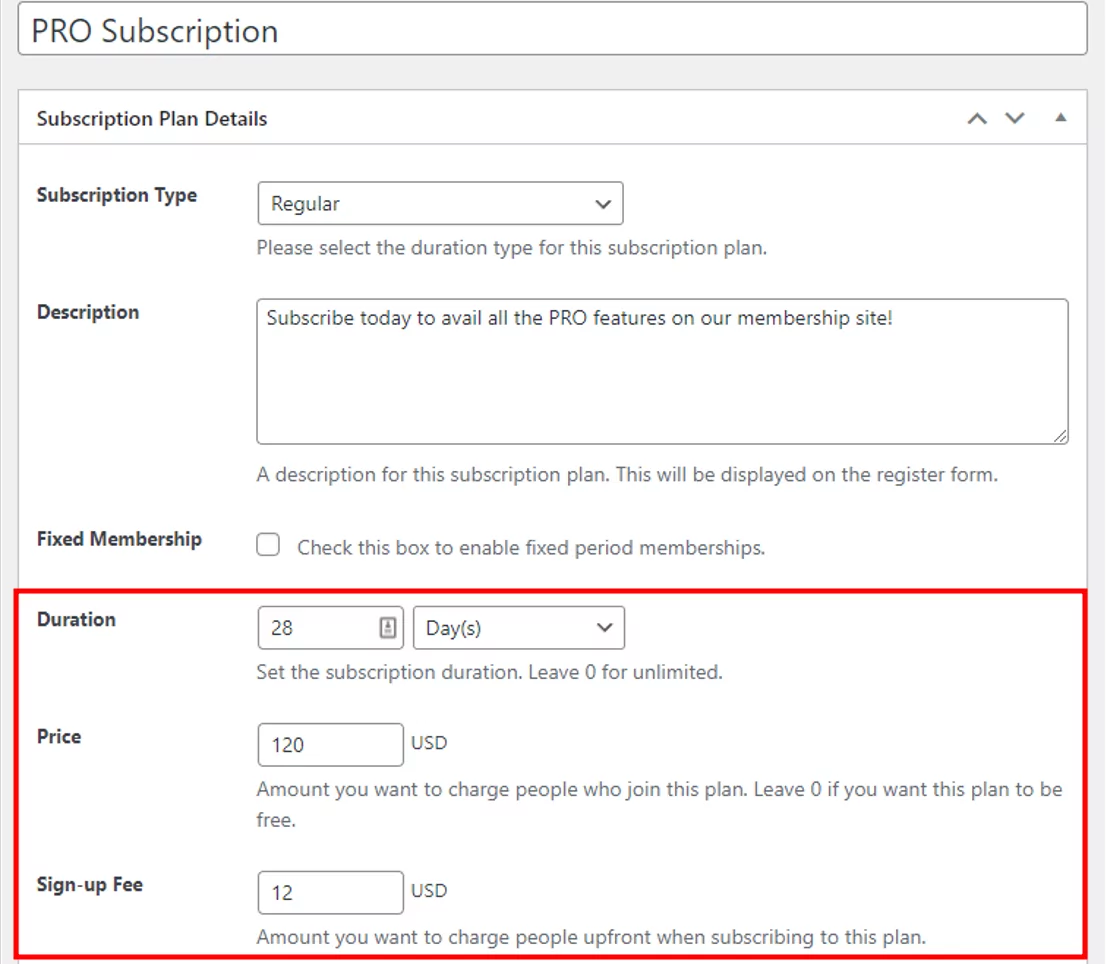Screen dimensions: 1106x964
Task: Click the Description label
Action: point(88,312)
